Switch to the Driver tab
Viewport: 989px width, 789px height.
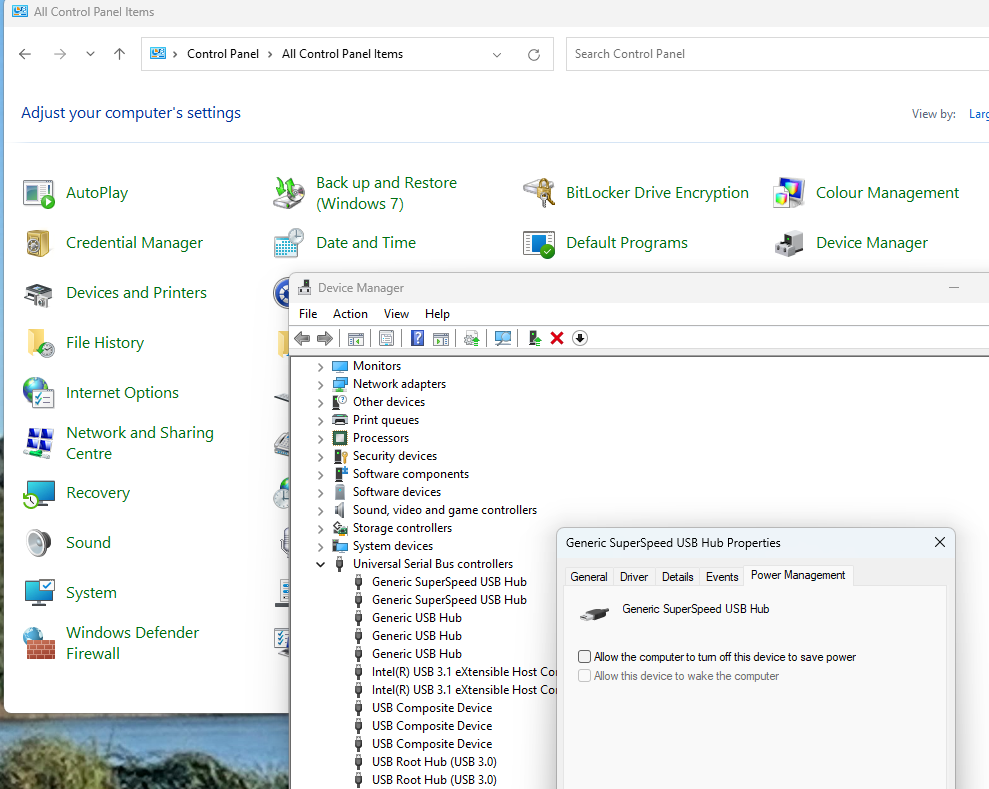[634, 577]
